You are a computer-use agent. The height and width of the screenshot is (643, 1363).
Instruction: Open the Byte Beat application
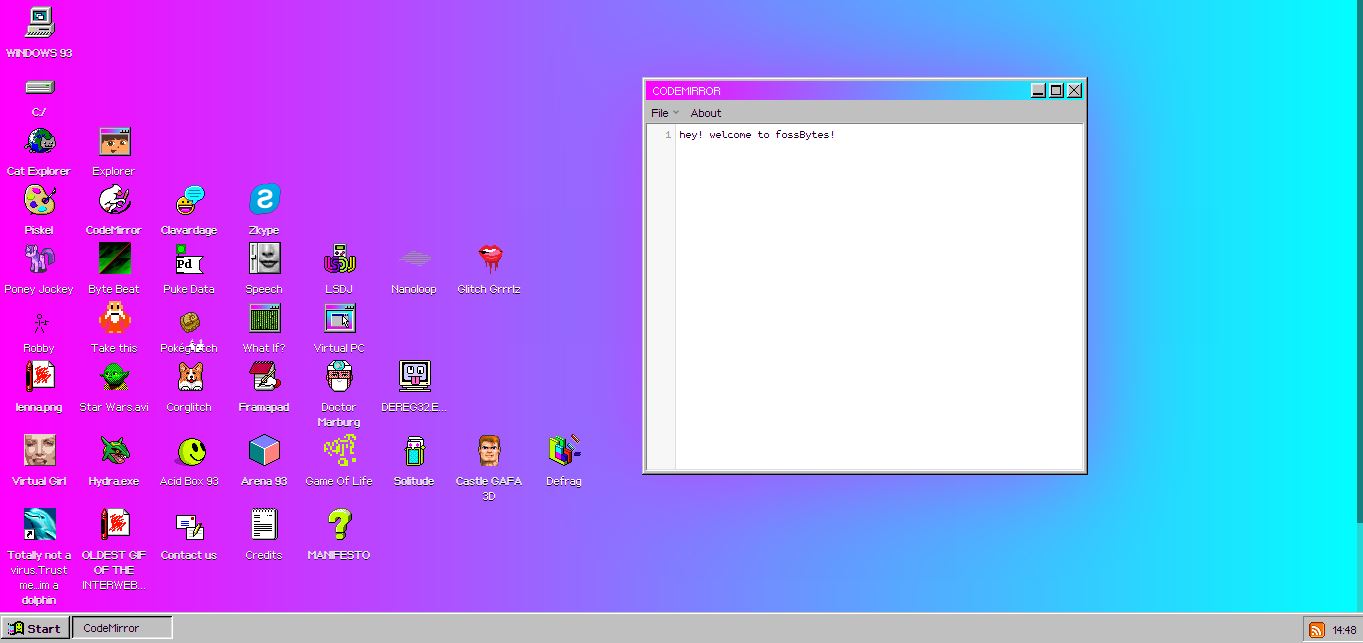113,262
